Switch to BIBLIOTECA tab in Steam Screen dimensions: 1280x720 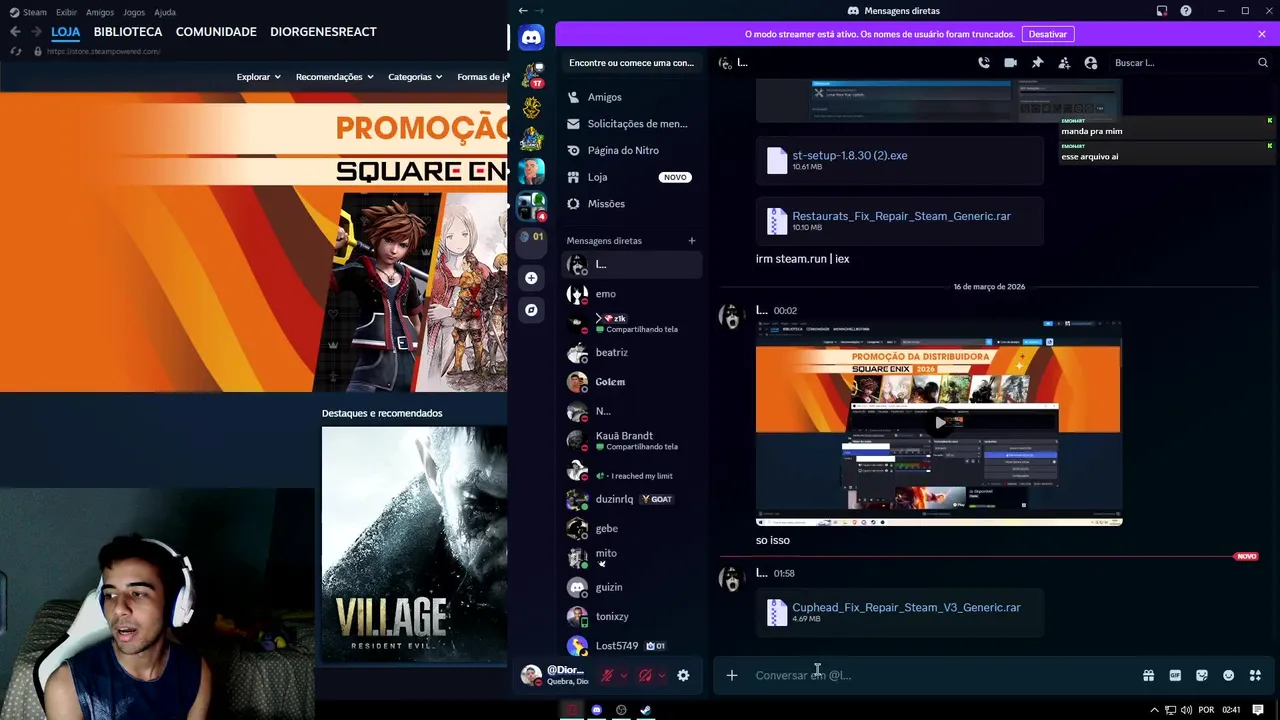pyautogui.click(x=128, y=32)
